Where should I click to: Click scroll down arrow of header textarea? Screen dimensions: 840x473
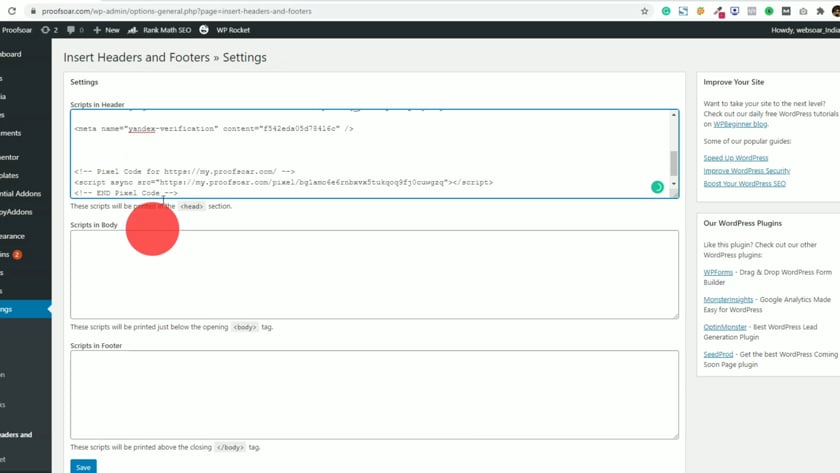[x=673, y=184]
